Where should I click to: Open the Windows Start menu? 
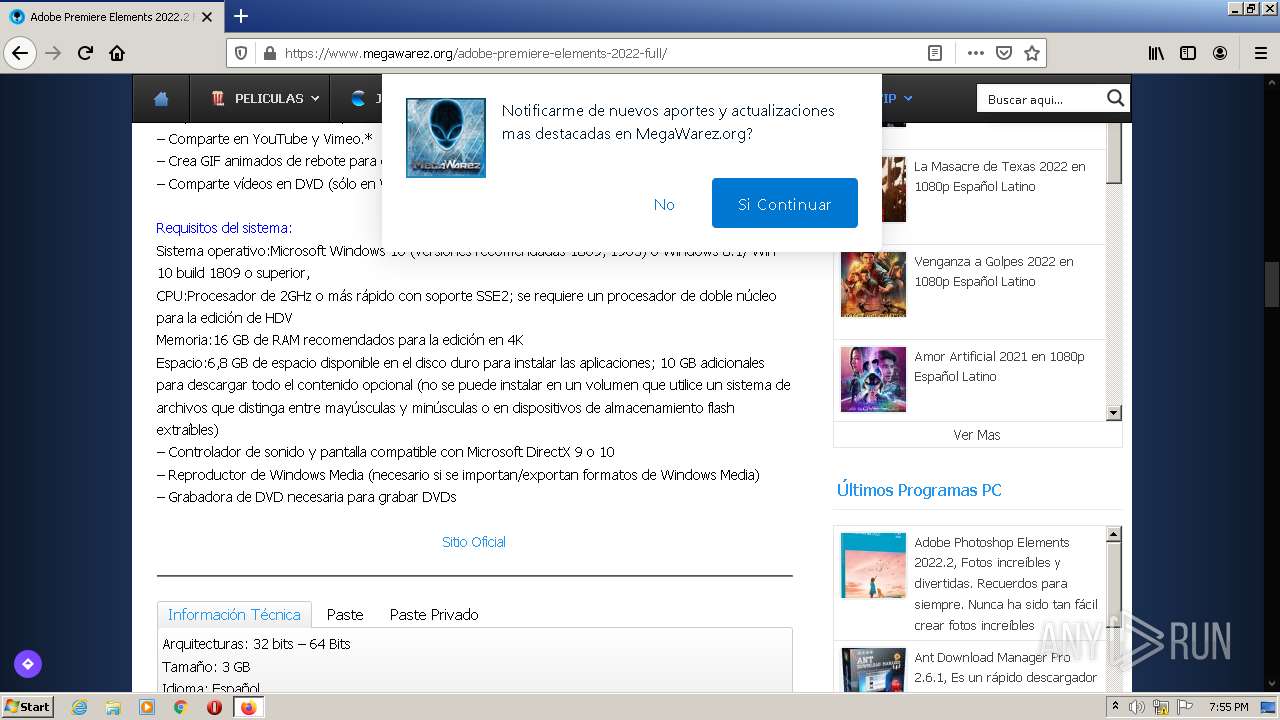pyautogui.click(x=27, y=707)
